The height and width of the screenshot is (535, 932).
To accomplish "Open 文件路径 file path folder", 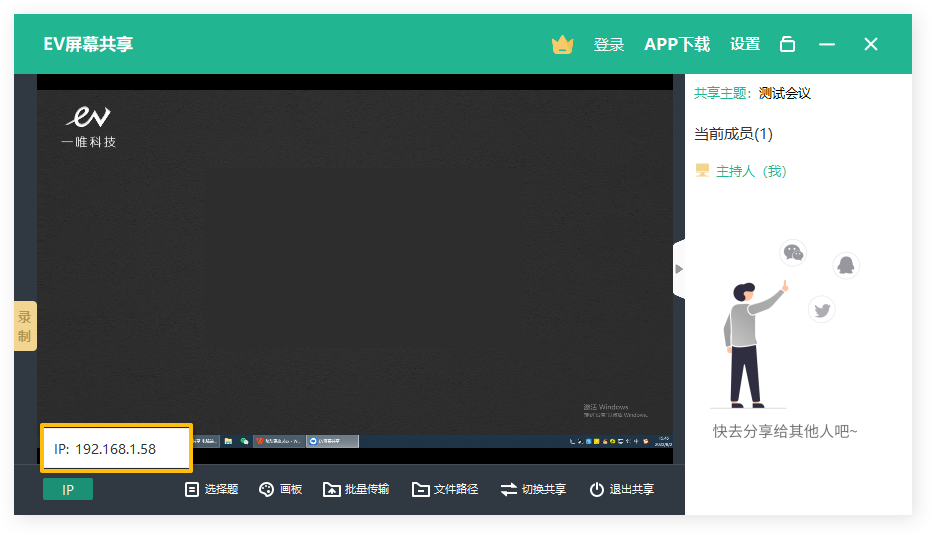I will coord(445,490).
